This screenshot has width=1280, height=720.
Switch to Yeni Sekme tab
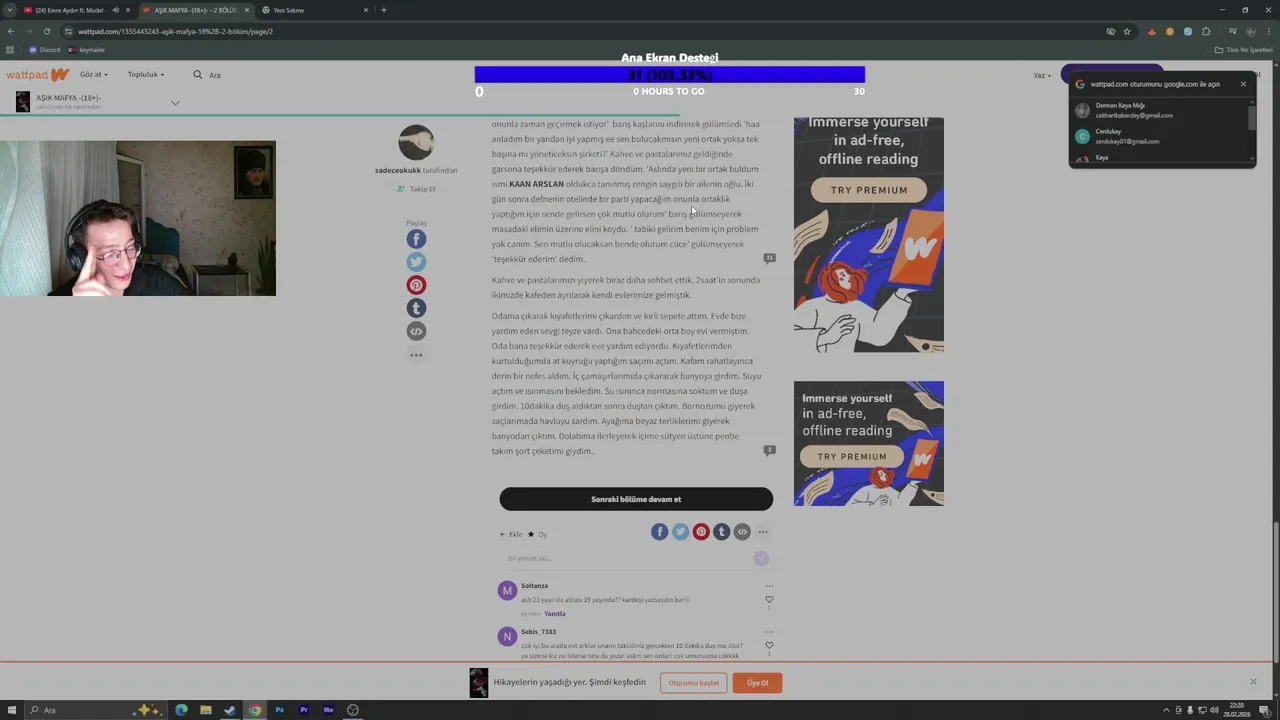316,10
